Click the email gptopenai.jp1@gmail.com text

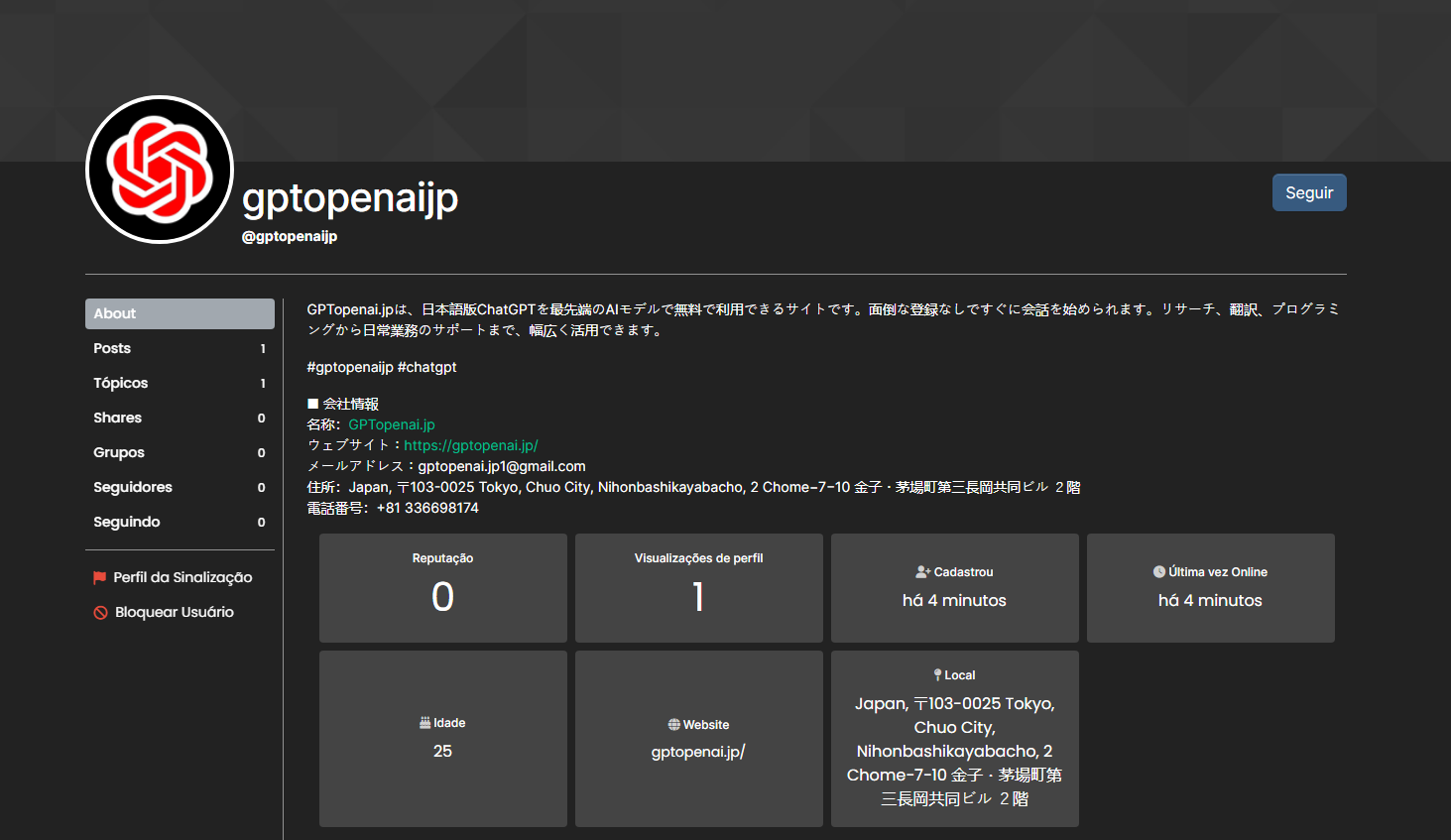click(502, 466)
